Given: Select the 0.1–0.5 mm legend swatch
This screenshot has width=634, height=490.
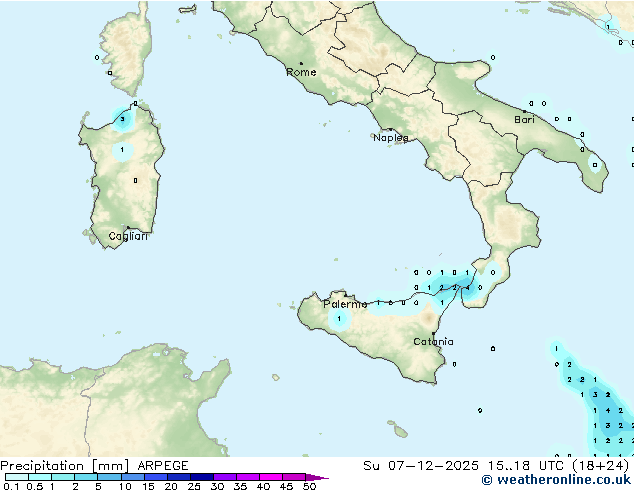Looking at the screenshot, I should [x=17, y=477].
